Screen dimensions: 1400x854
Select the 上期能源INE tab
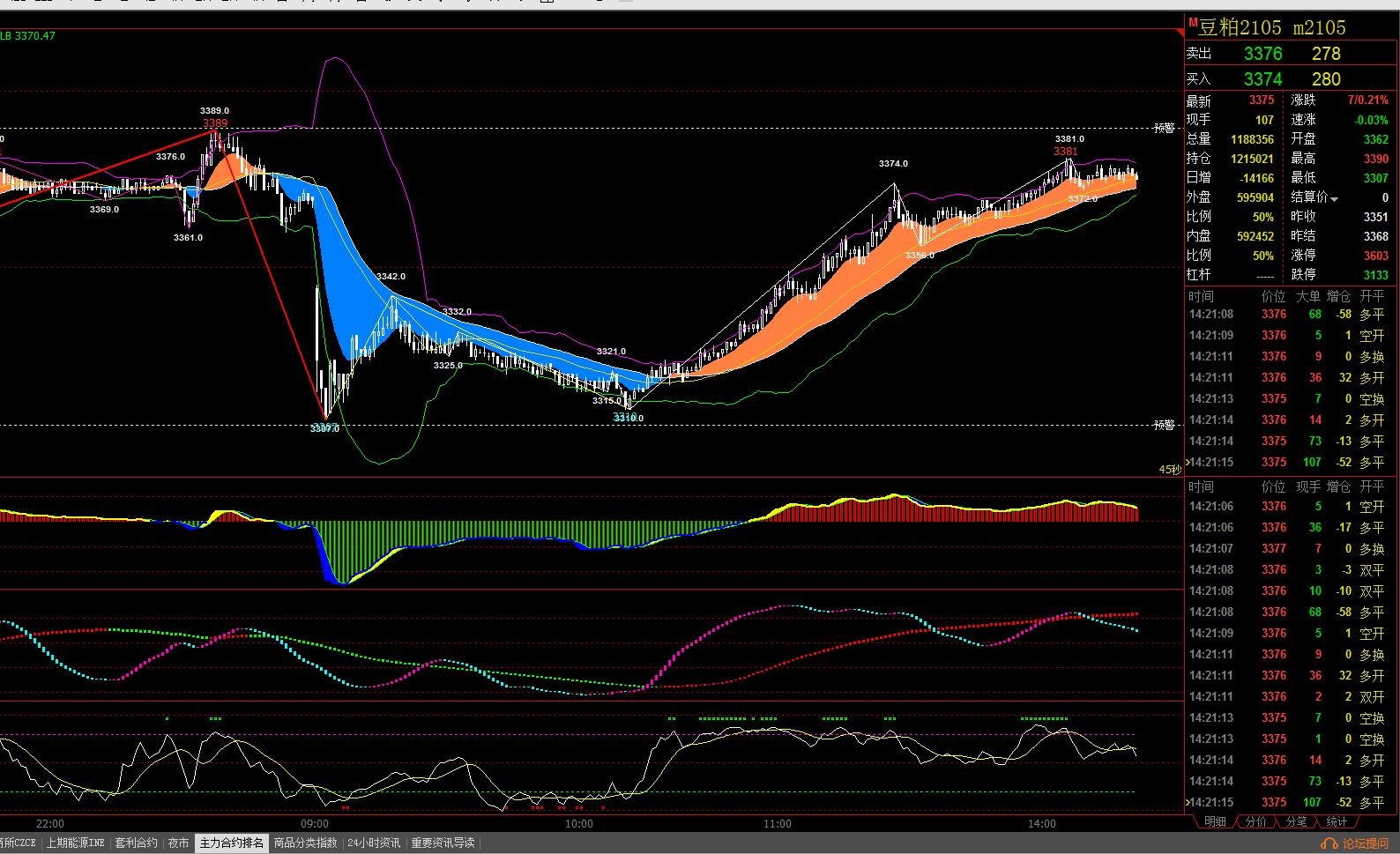click(75, 843)
